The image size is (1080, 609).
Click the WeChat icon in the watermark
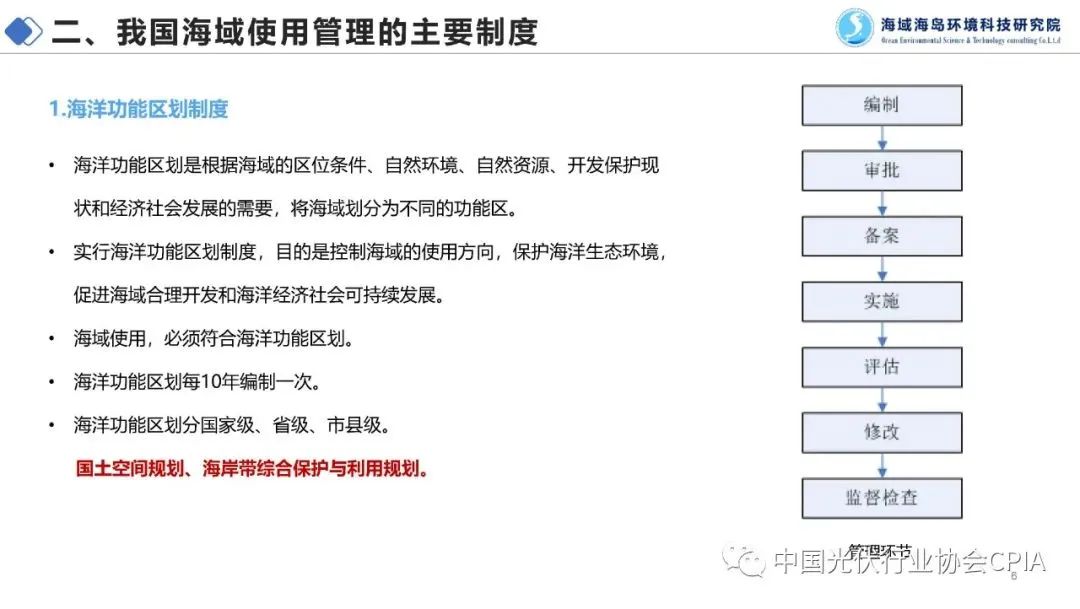[x=746, y=561]
